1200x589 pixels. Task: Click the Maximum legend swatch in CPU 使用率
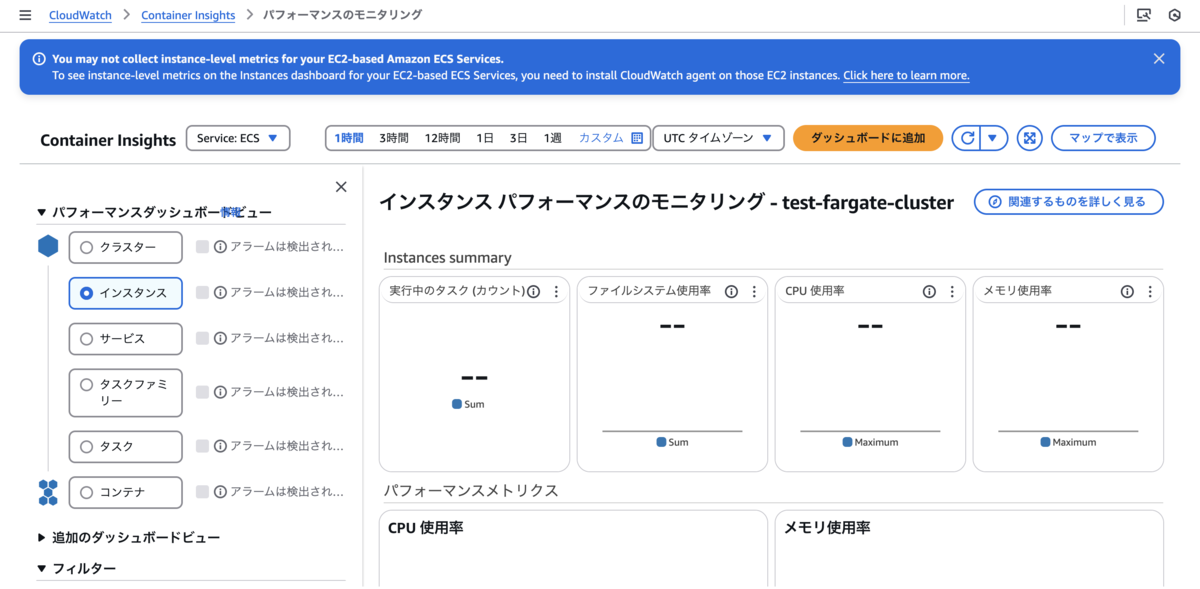coord(847,442)
